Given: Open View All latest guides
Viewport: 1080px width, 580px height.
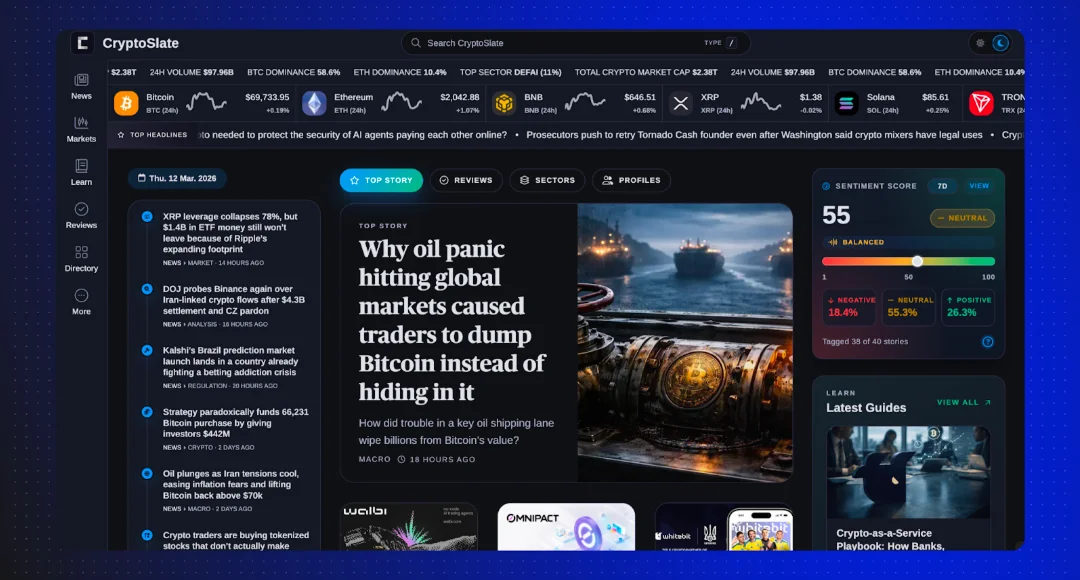Looking at the screenshot, I should pos(964,402).
